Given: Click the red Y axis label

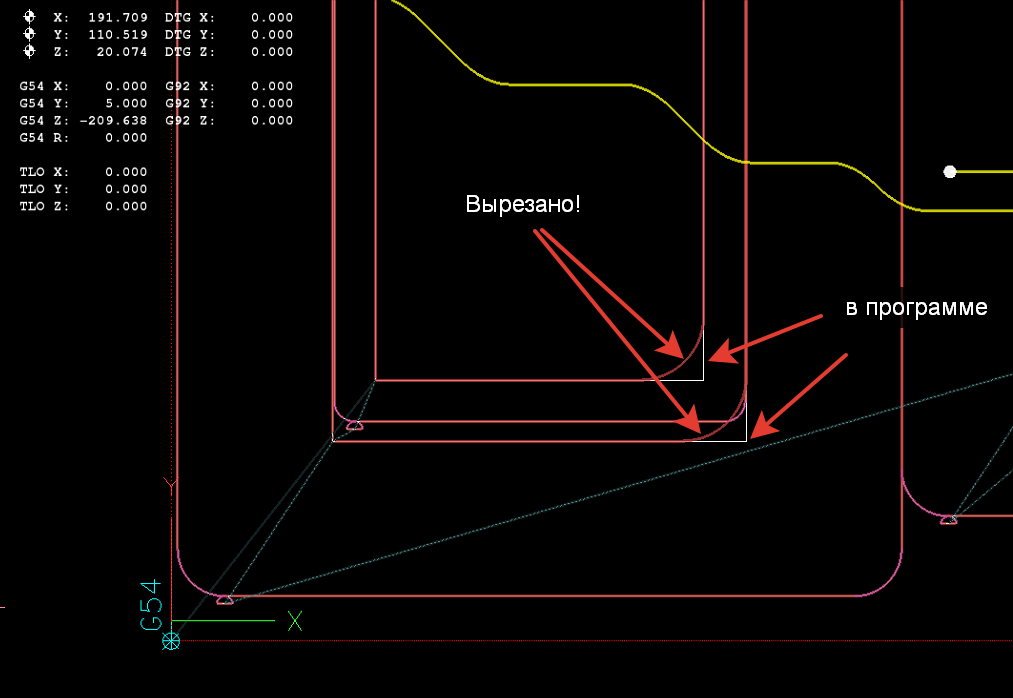Looking at the screenshot, I should [x=169, y=484].
